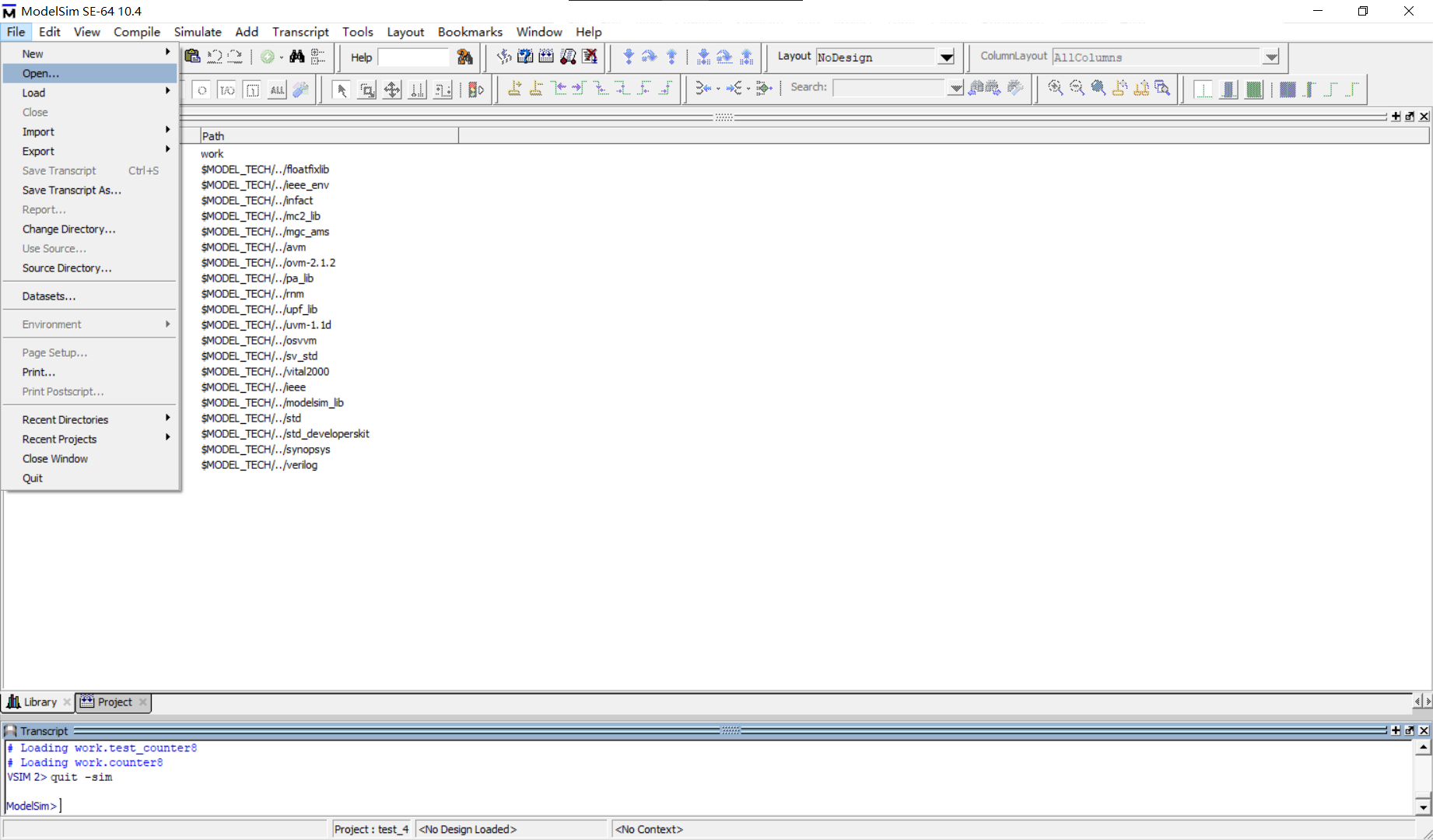The image size is (1433, 840).
Task: Select Change Directory... in File menu
Action: click(x=90, y=229)
